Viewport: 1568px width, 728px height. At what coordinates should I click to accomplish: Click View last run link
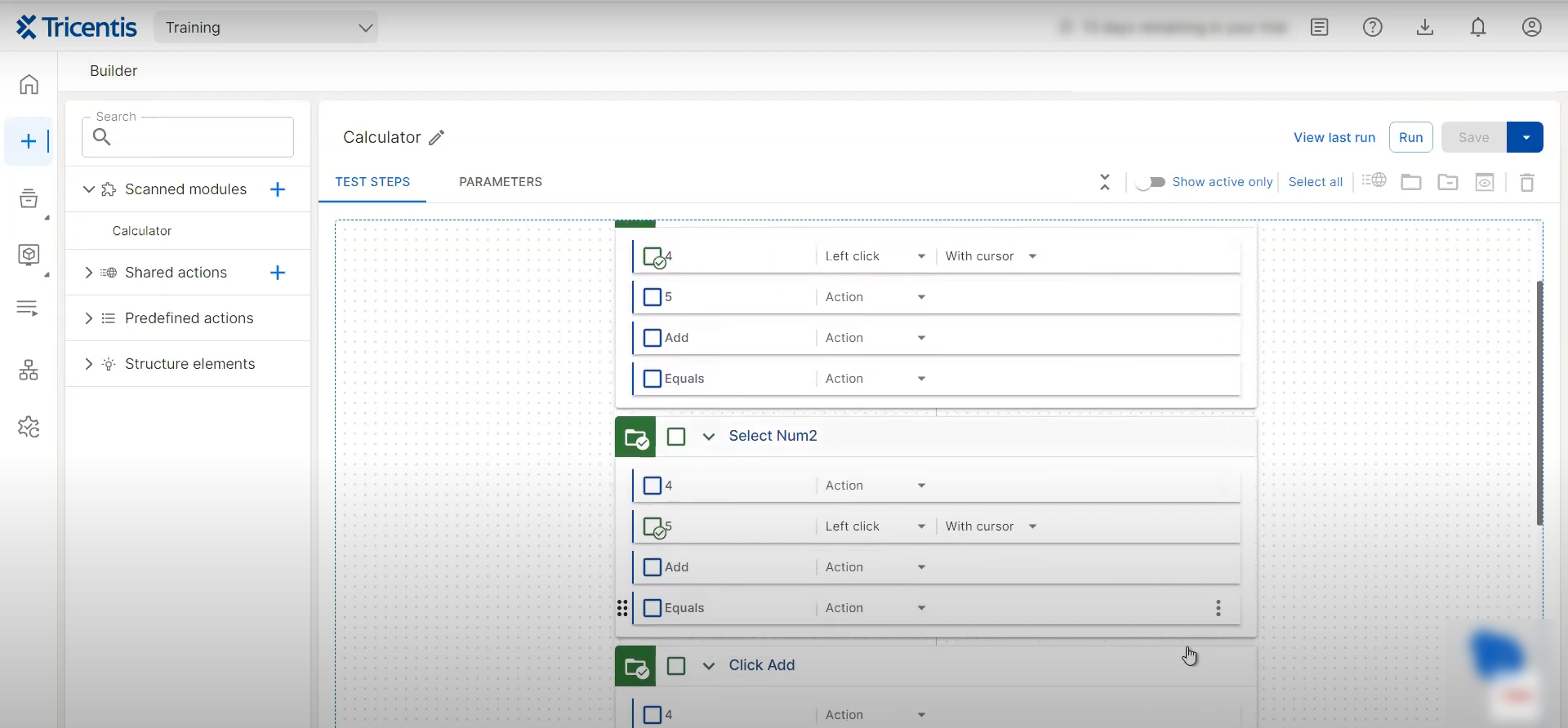click(1334, 138)
